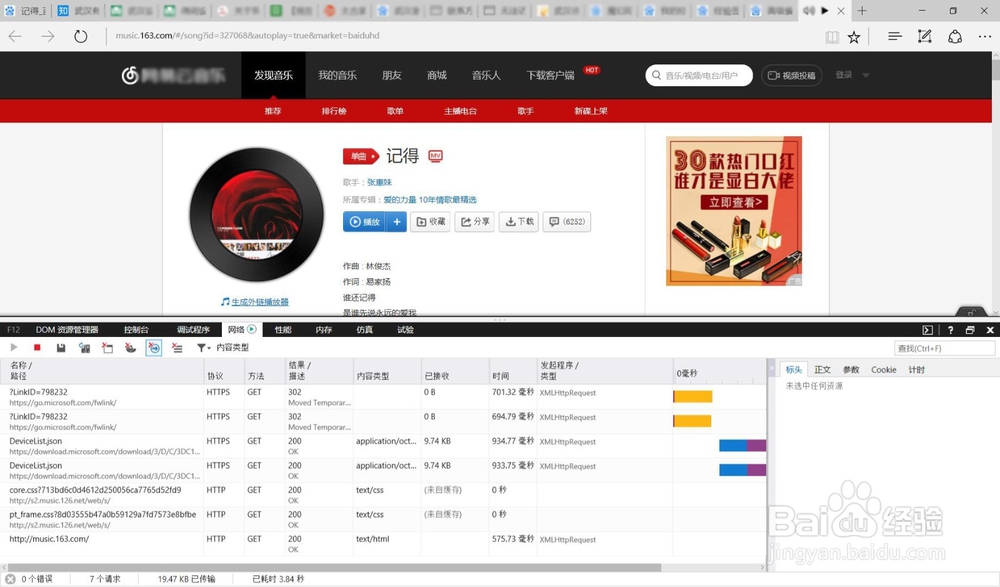Open comments button showing (6252)
This screenshot has height=587, width=1000.
coord(567,221)
